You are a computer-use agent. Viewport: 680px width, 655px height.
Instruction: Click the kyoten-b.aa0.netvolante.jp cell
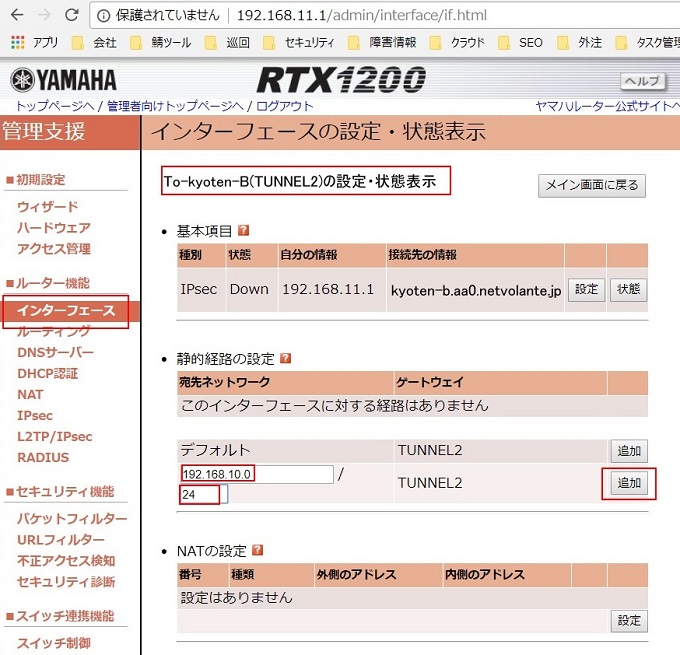[476, 290]
